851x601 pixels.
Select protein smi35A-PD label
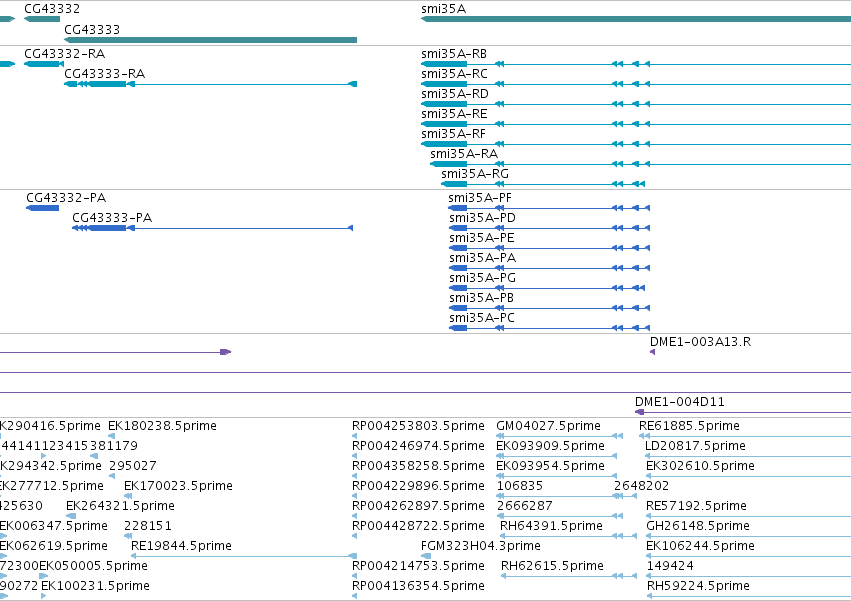pos(482,218)
